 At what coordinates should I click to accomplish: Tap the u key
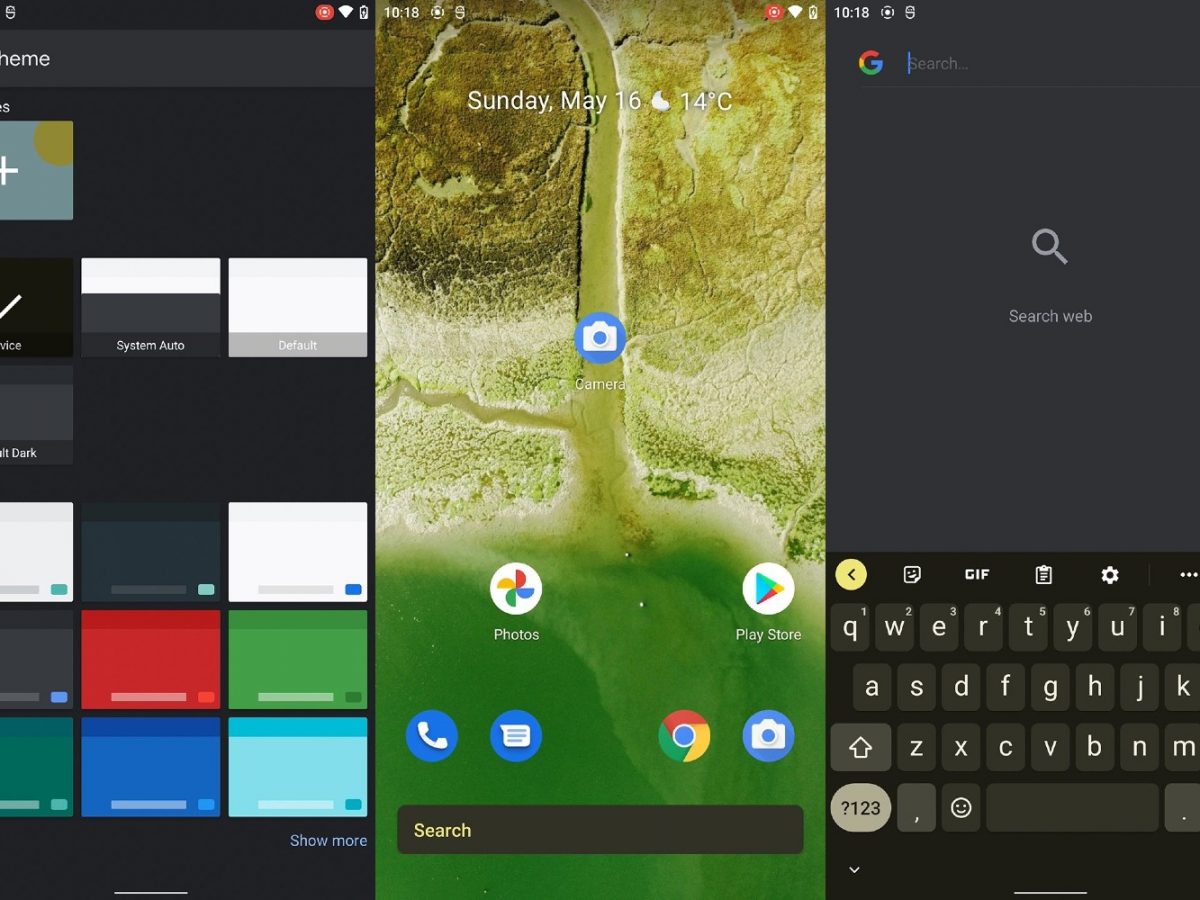tap(1118, 628)
